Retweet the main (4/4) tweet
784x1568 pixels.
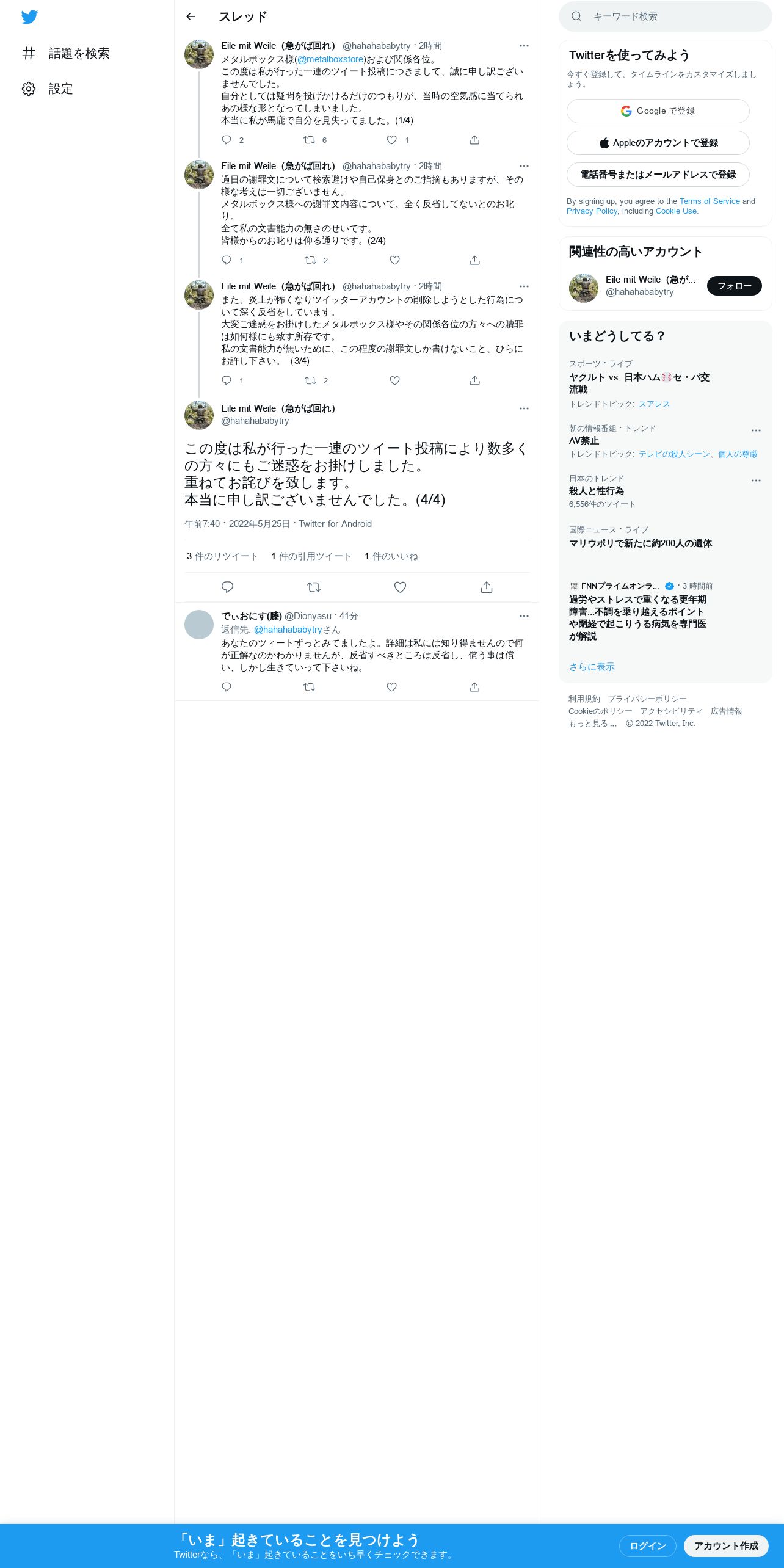(314, 587)
